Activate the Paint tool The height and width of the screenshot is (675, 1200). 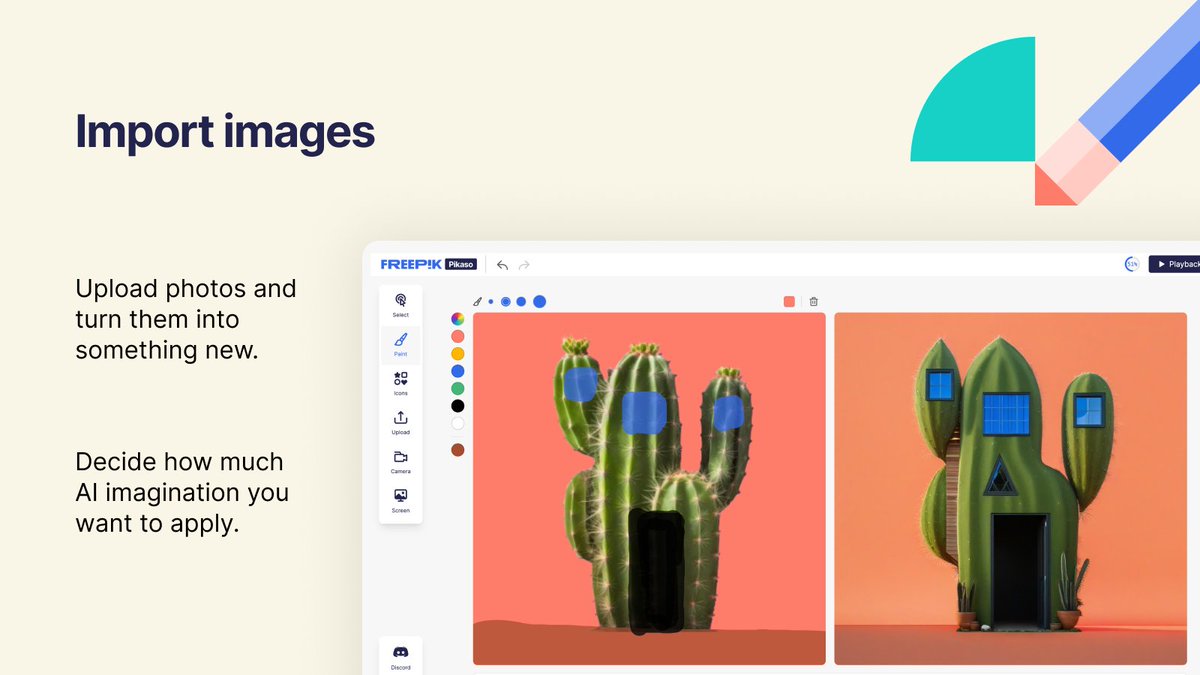click(401, 344)
